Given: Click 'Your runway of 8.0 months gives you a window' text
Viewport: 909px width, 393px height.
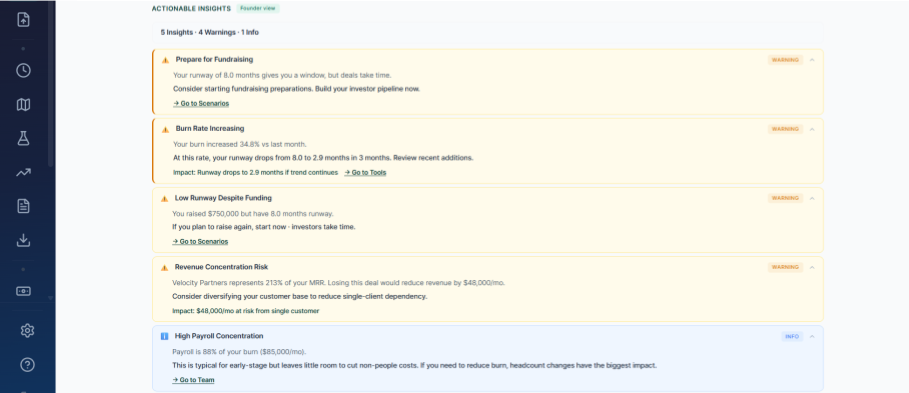Looking at the screenshot, I should click(282, 75).
